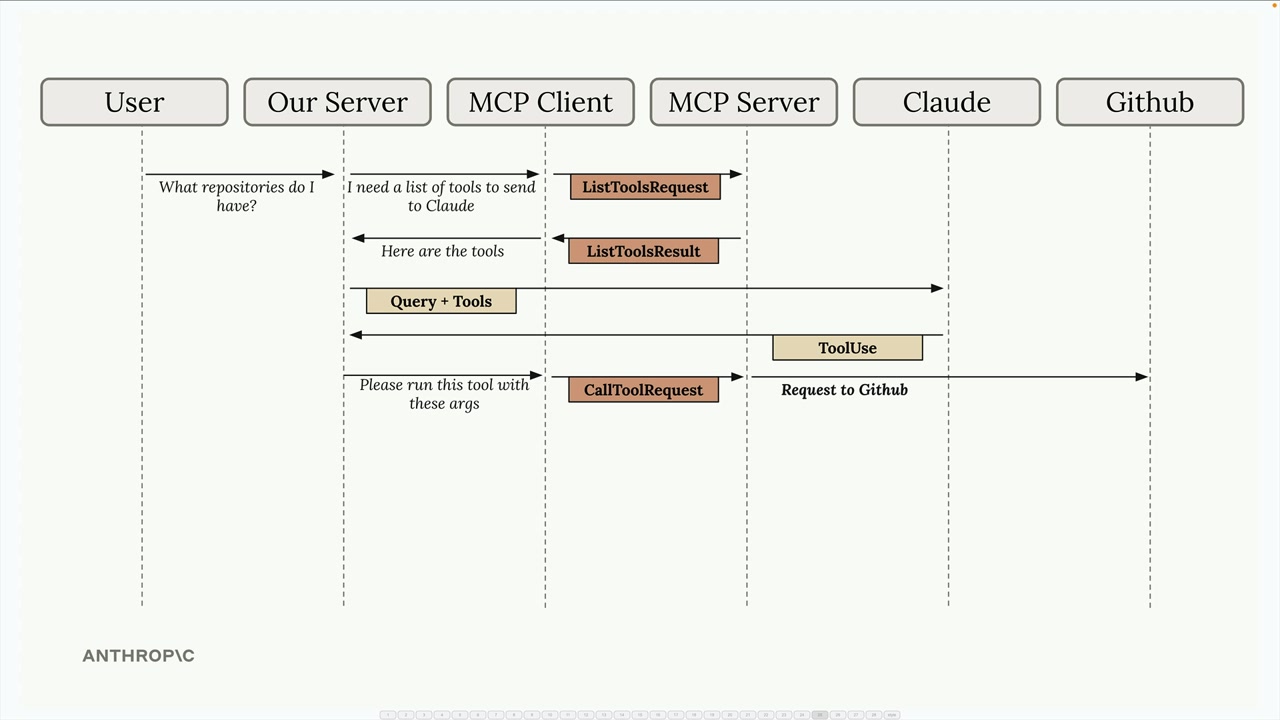Screen dimensions: 1280x720
Task: Select the Github participant box
Action: click(x=1149, y=102)
